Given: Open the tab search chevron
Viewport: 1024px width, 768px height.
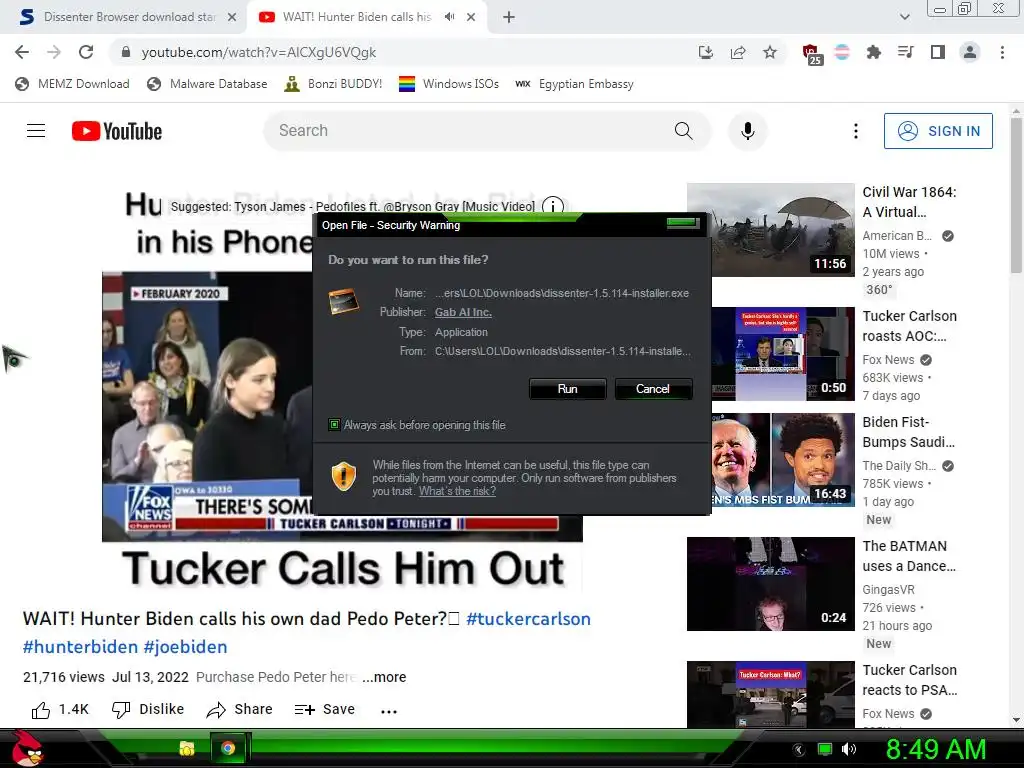Looking at the screenshot, I should click(904, 17).
